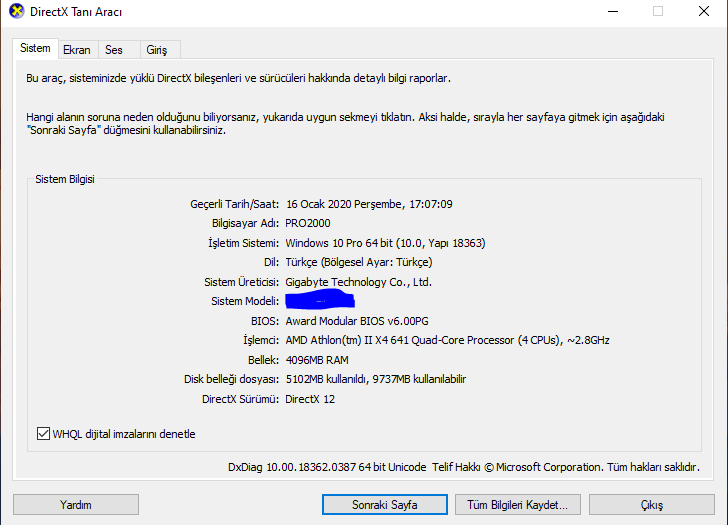Click the computer name PRO2000

[x=308, y=223]
